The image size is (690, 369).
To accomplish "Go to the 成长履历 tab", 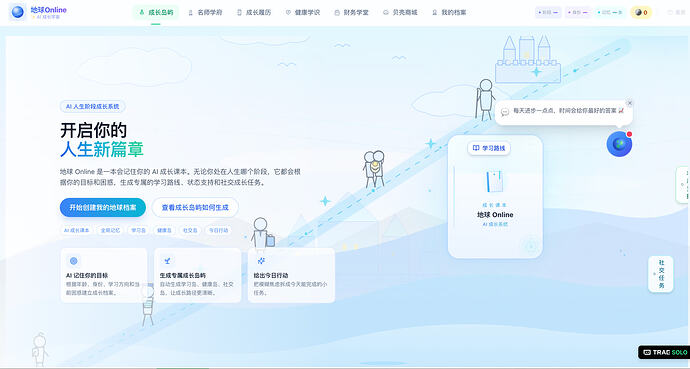I will 253,12.
